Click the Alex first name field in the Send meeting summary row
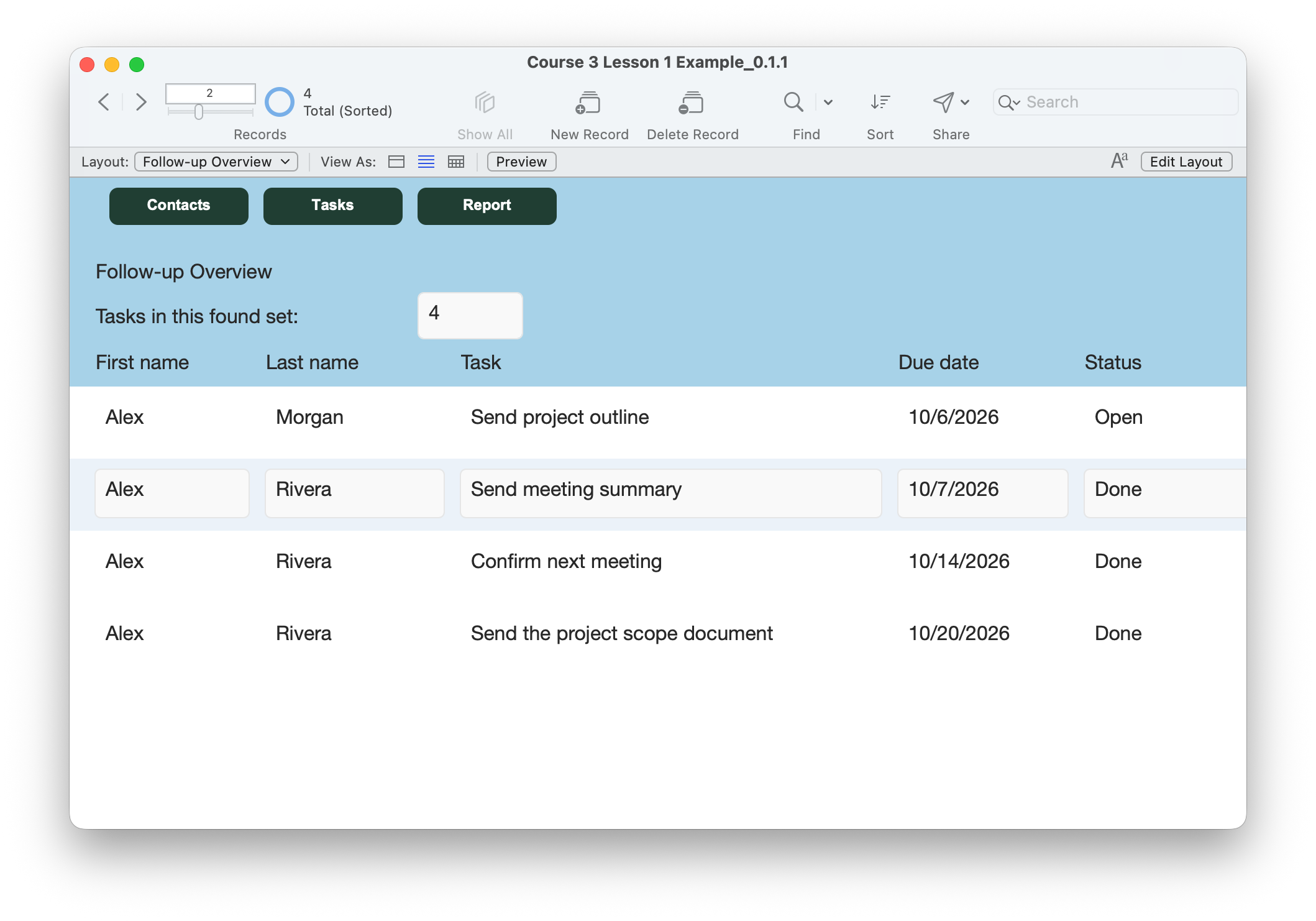 click(x=172, y=493)
